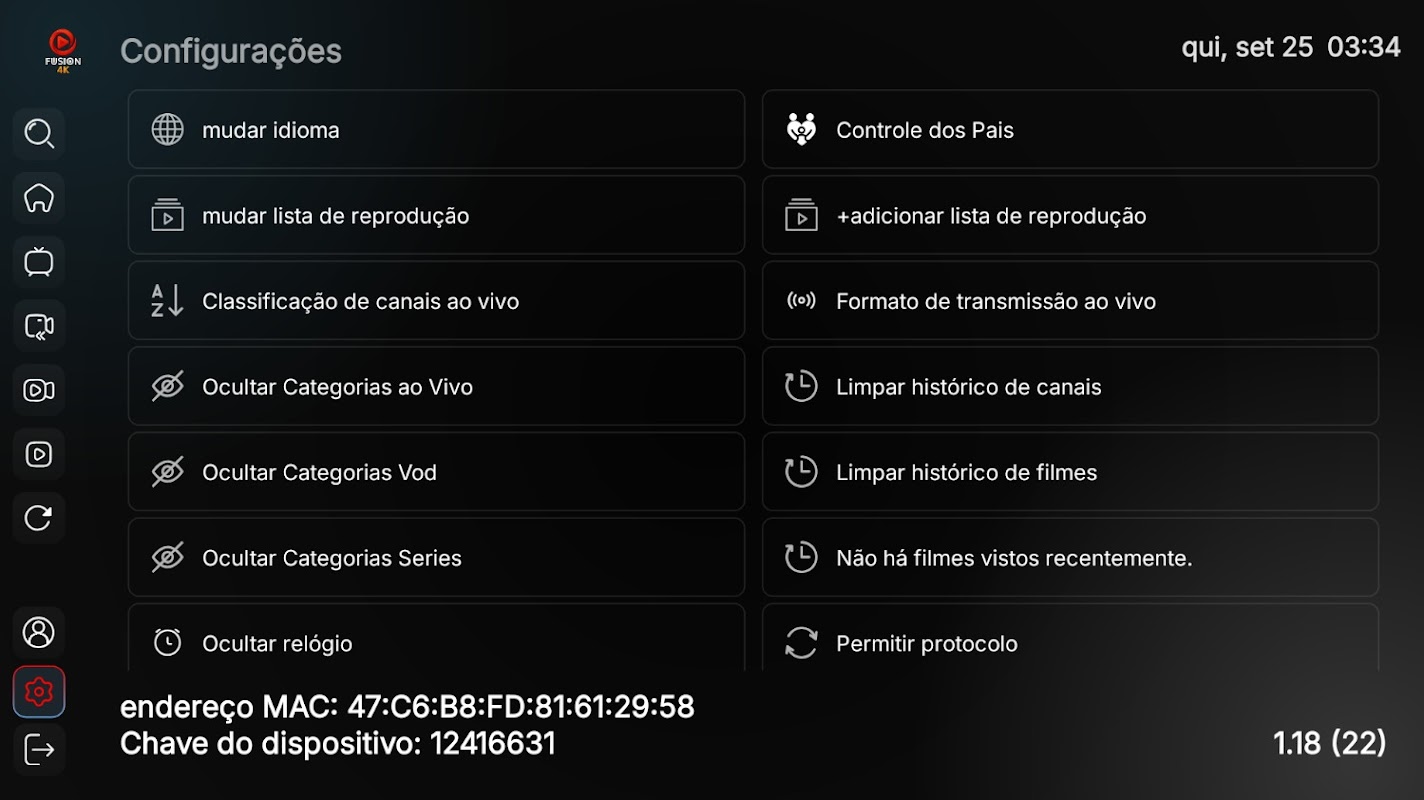Open Live TV sidebar icon

click(39, 262)
